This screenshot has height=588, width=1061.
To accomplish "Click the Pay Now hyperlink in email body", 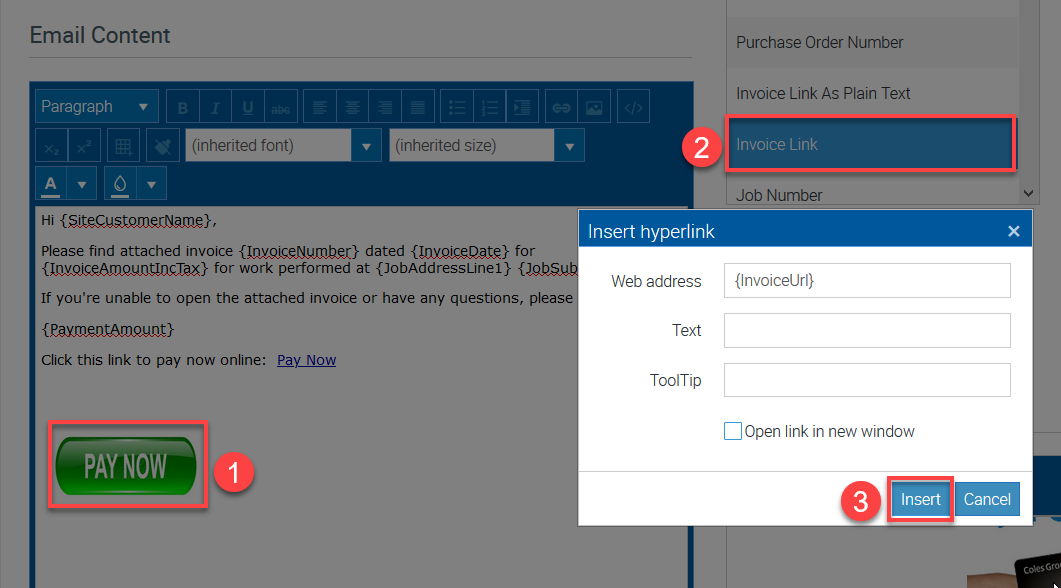I will (306, 360).
